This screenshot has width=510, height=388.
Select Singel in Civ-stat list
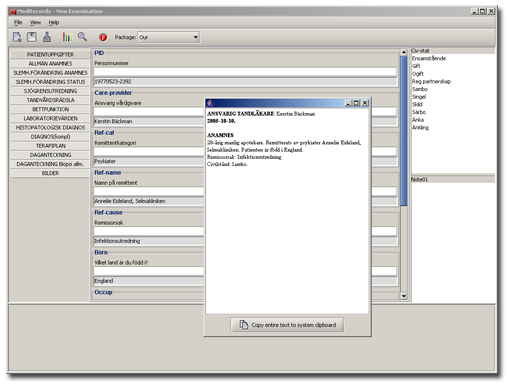419,97
